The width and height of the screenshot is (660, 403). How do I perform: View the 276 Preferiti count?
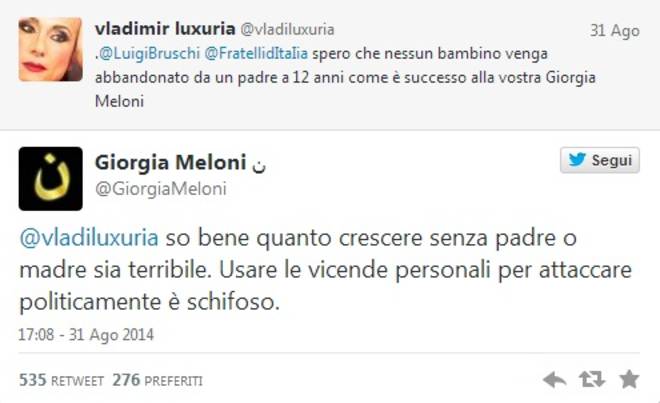(157, 380)
